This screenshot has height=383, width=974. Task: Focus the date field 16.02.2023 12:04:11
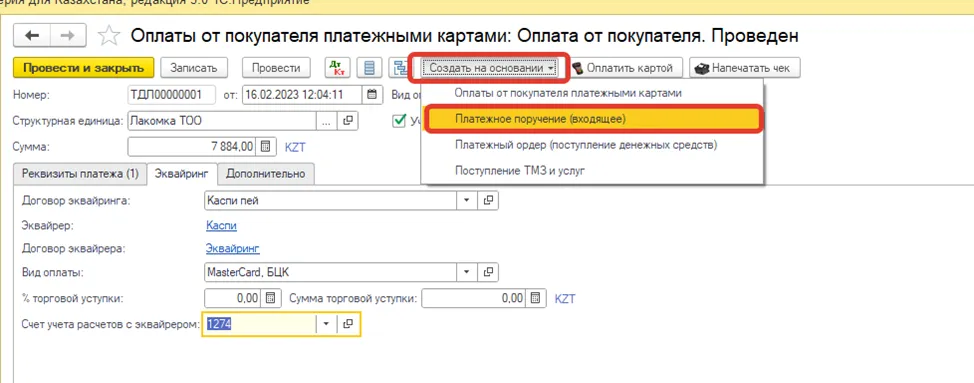click(303, 95)
